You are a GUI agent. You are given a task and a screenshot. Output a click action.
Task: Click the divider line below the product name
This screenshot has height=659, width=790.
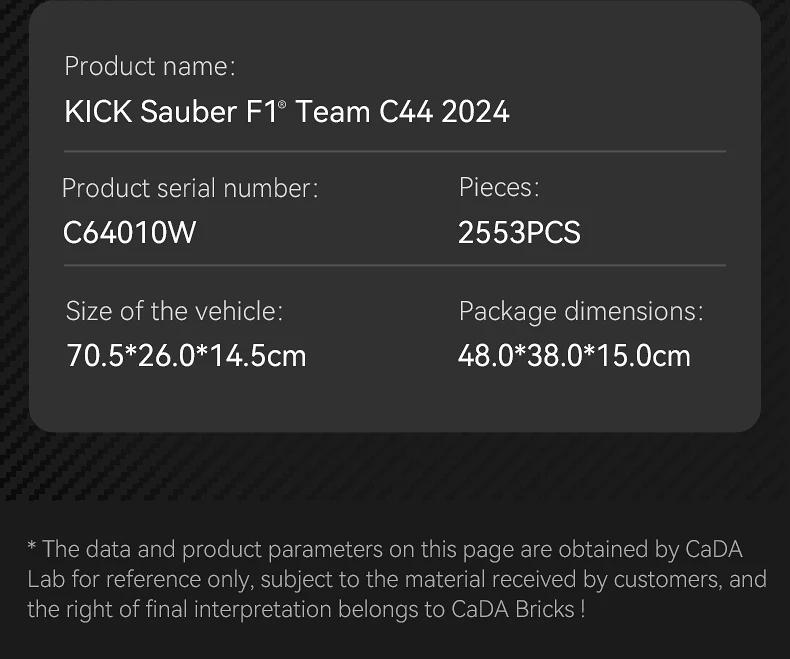click(x=395, y=152)
